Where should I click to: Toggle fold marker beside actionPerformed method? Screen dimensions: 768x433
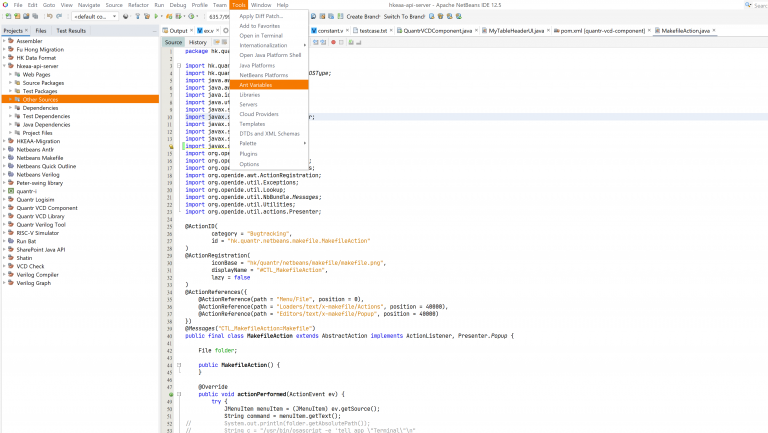(179, 394)
